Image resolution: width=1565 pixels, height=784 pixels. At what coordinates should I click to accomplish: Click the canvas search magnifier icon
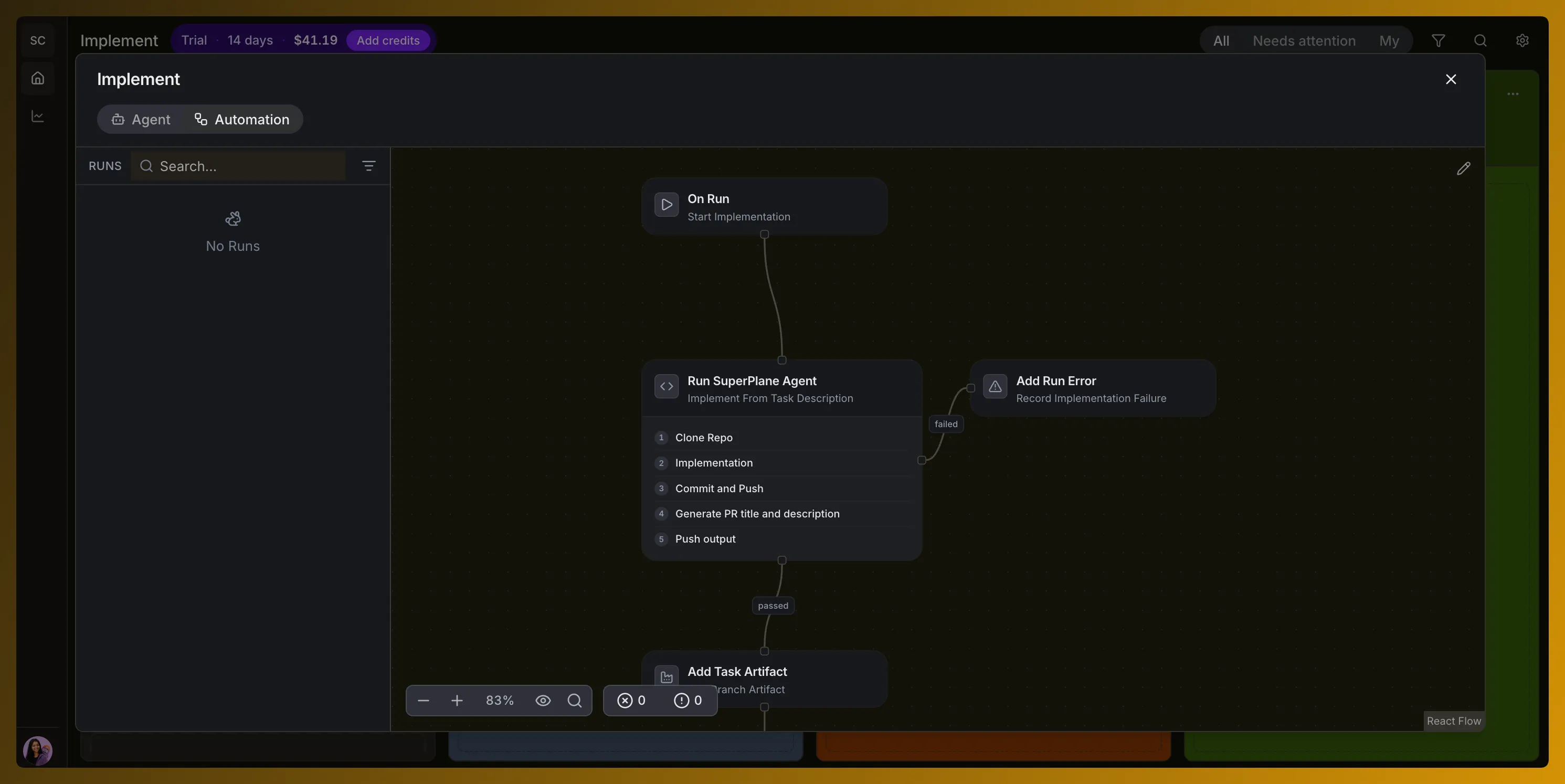575,701
